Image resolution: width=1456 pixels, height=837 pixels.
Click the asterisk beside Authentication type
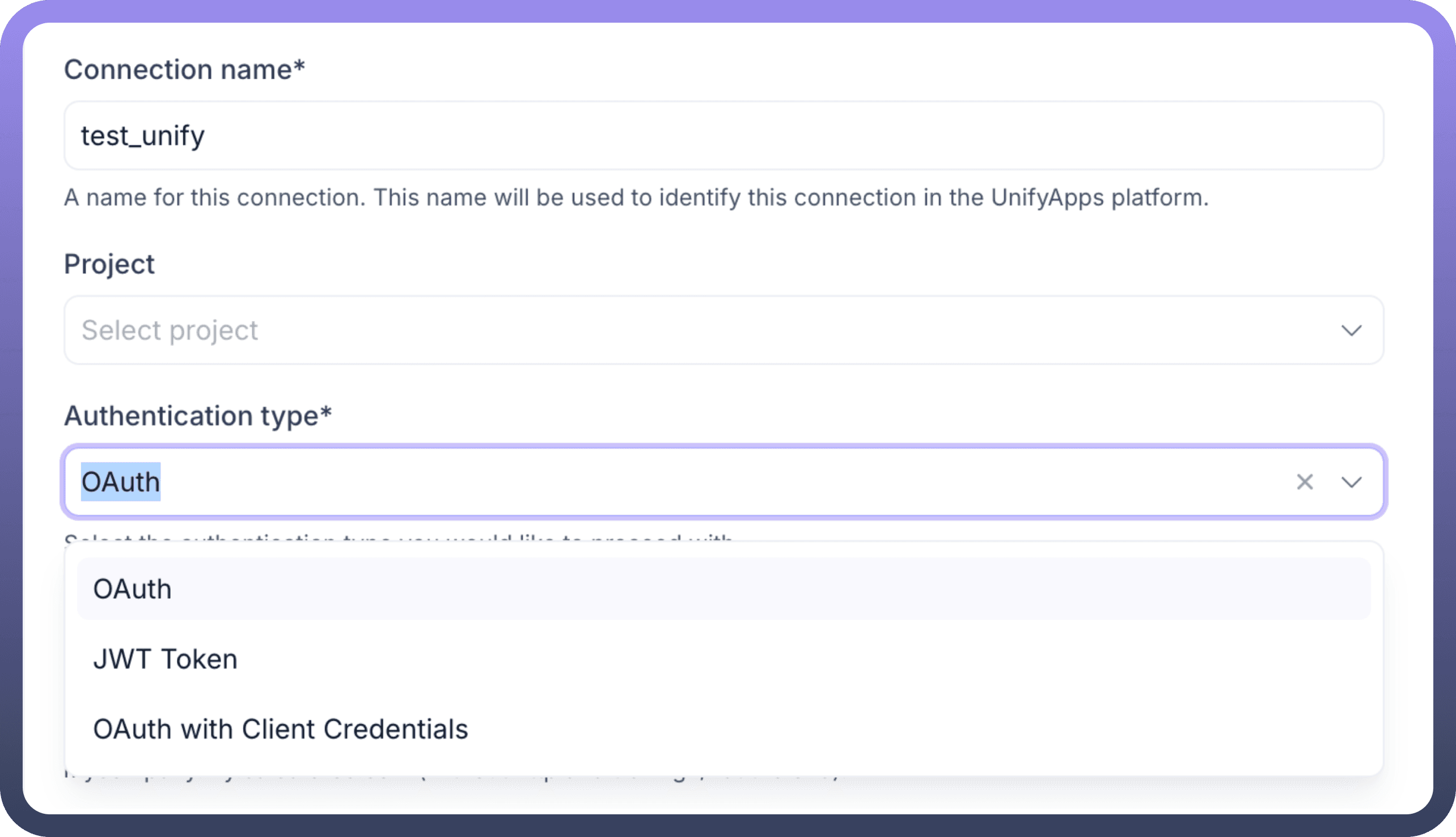tap(326, 413)
